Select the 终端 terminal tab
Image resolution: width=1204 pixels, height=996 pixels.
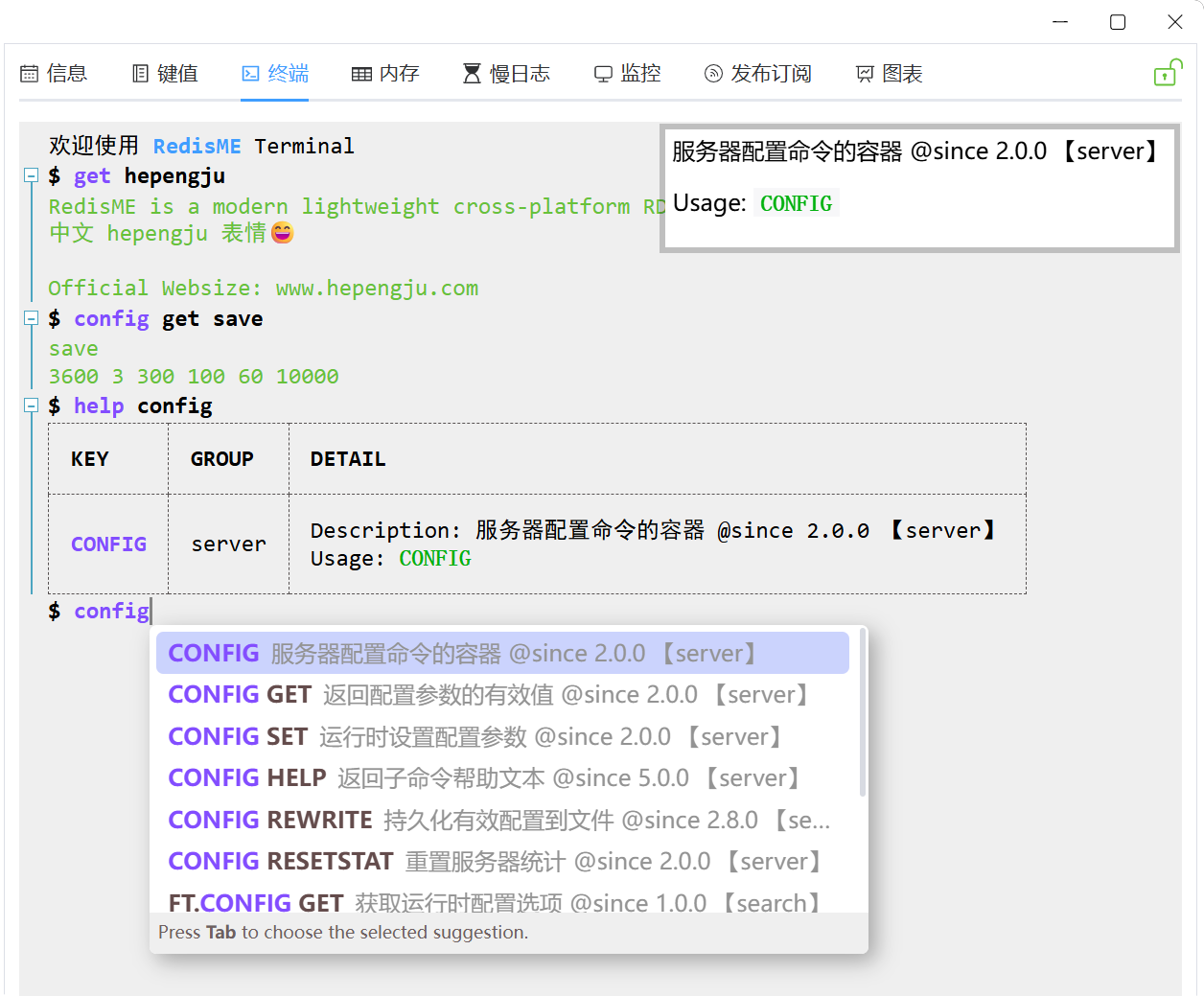click(275, 74)
